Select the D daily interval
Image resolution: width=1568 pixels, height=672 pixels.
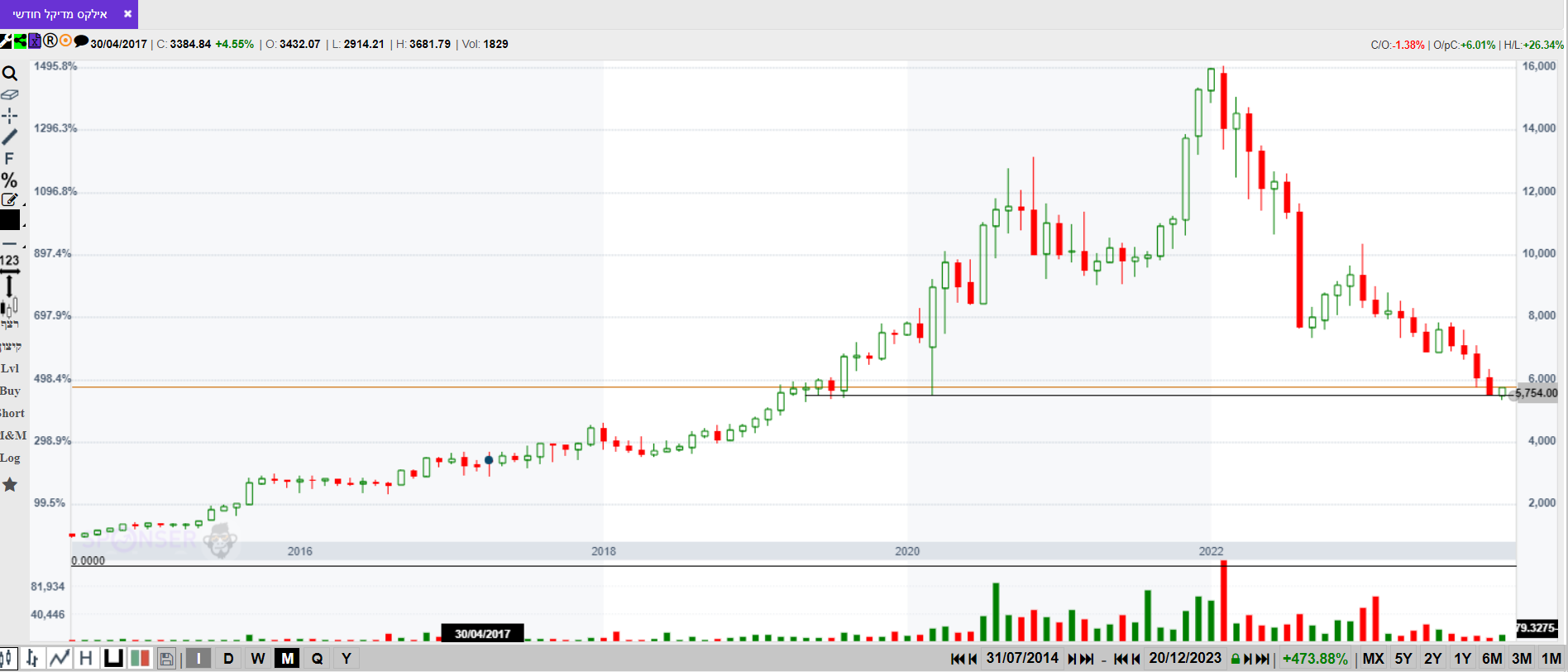tap(228, 659)
